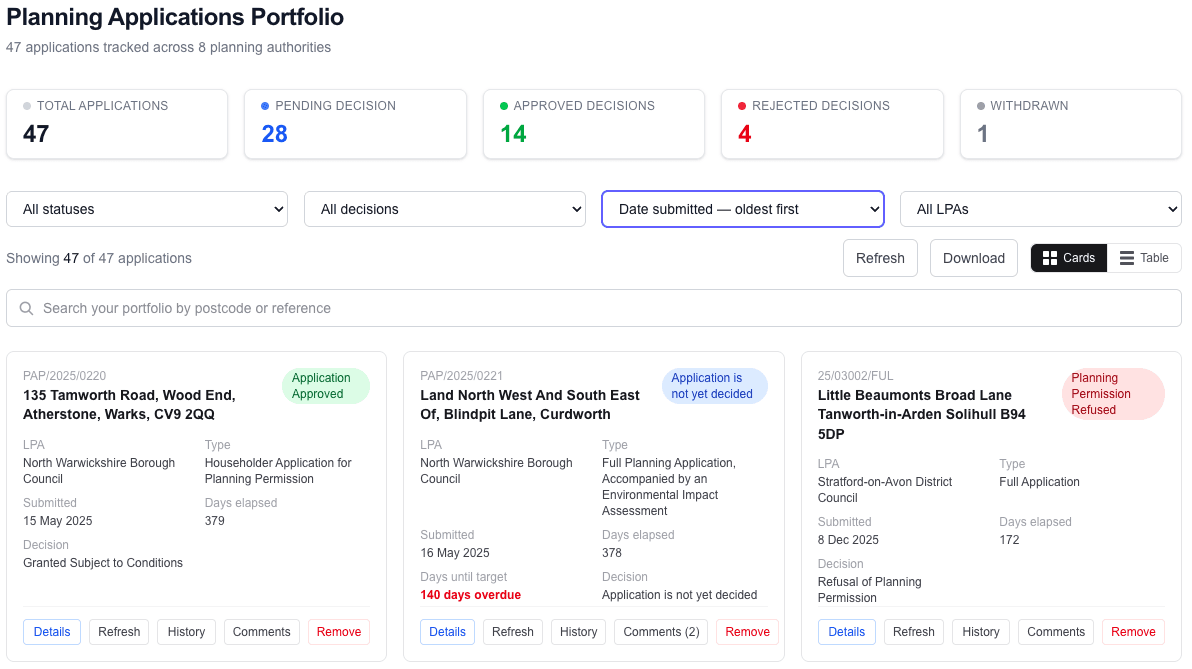Open Details for Blindpit Lane application

447,632
